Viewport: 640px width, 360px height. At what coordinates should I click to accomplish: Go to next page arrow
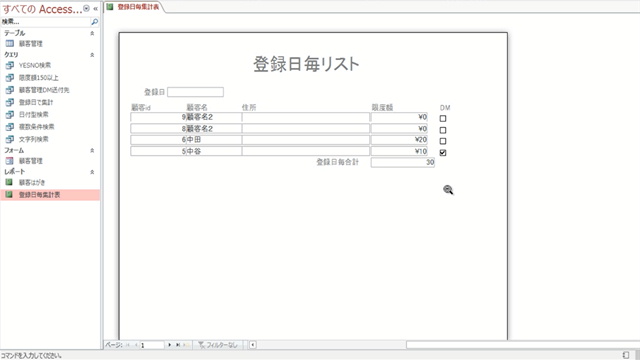point(170,345)
